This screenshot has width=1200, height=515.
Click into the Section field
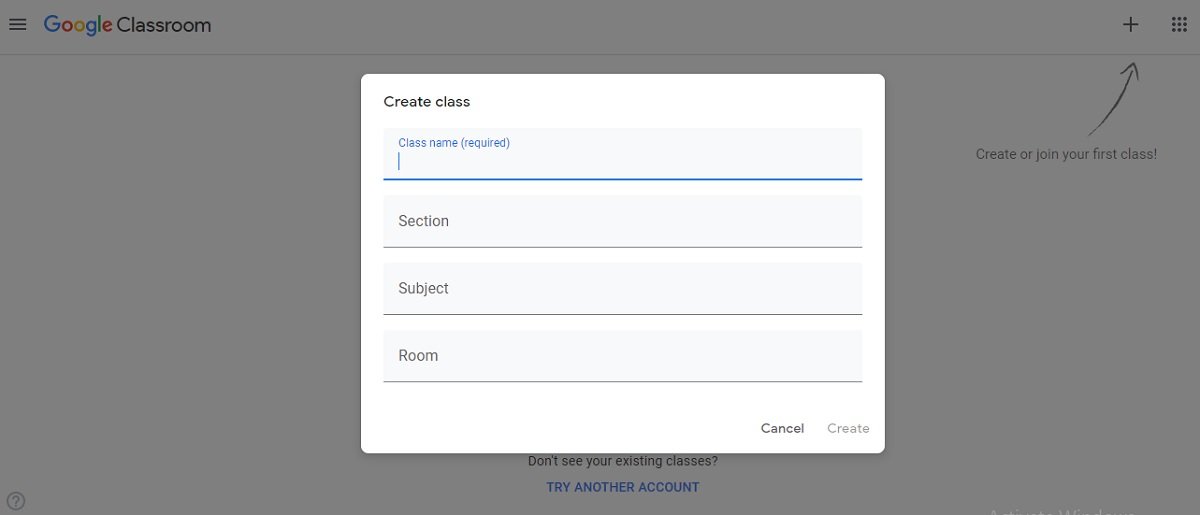[x=622, y=221]
